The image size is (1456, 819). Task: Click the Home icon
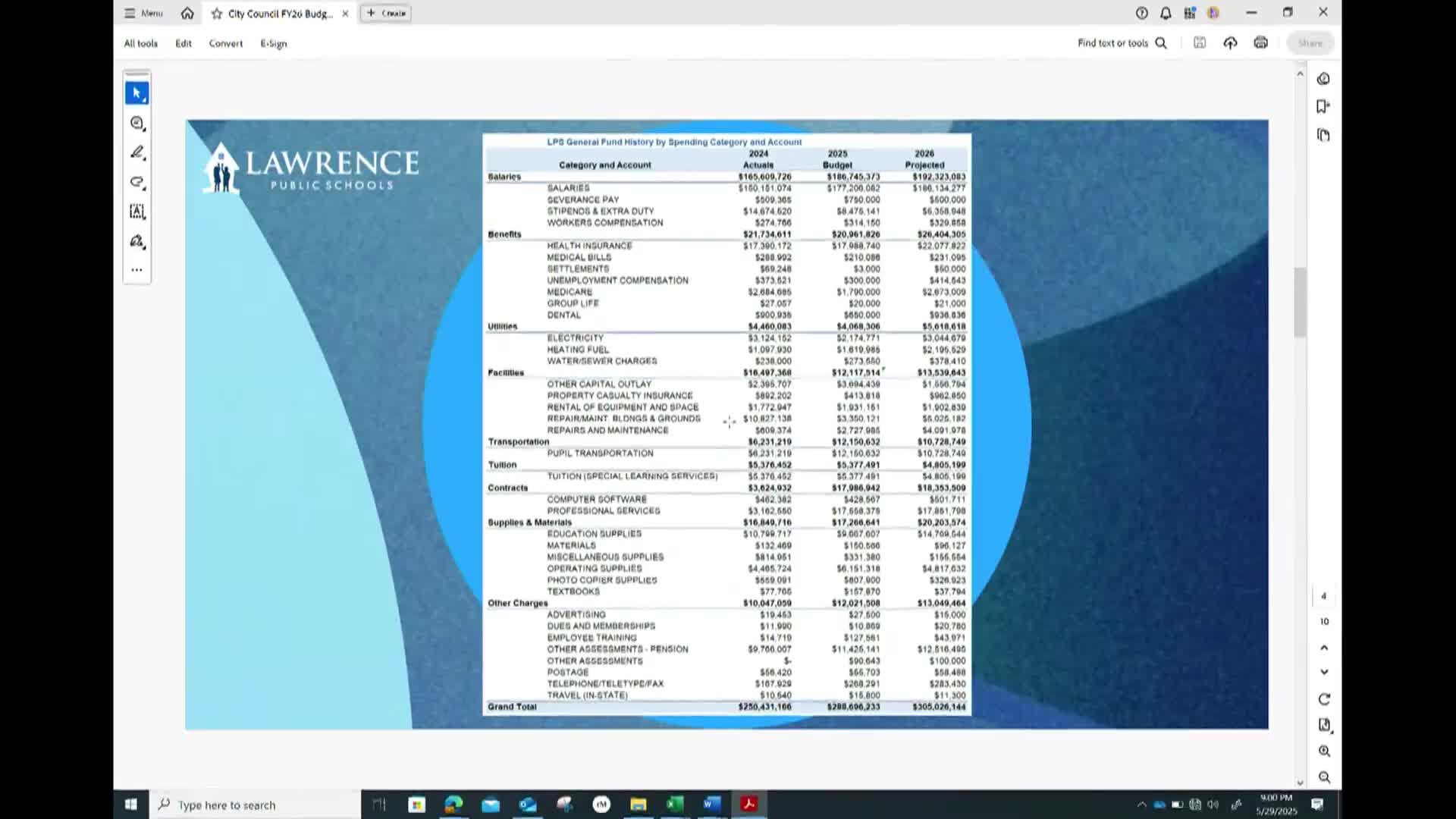coord(187,13)
